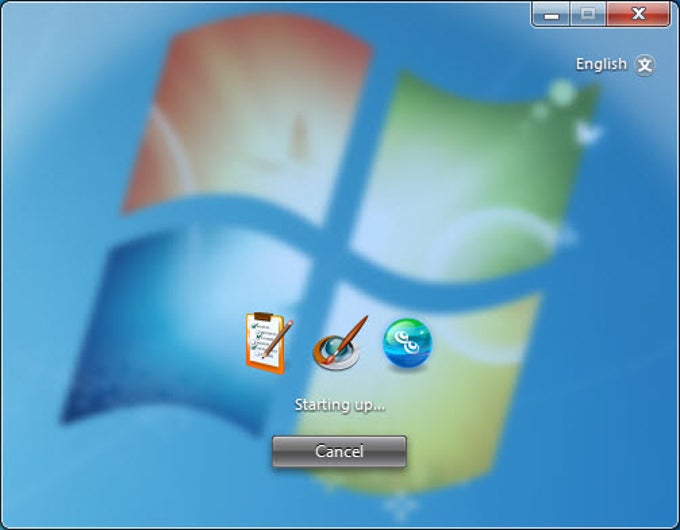Screen dimensions: 680x530
Task: Close the window with red X
Action: (638, 14)
